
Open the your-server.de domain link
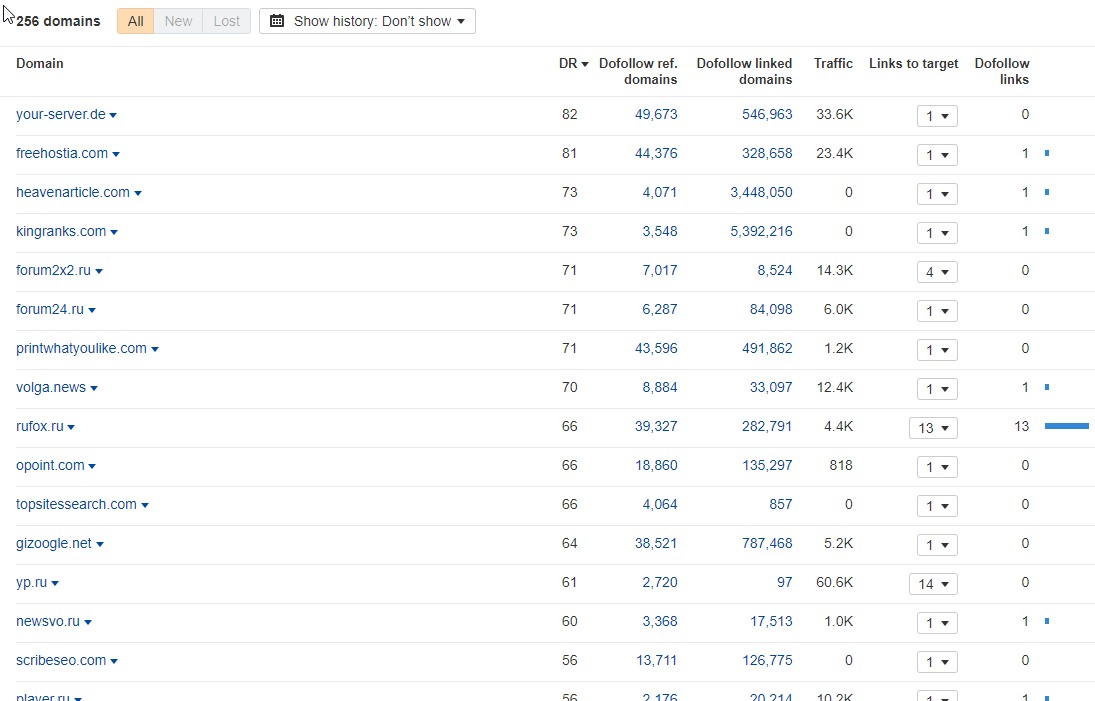(61, 115)
